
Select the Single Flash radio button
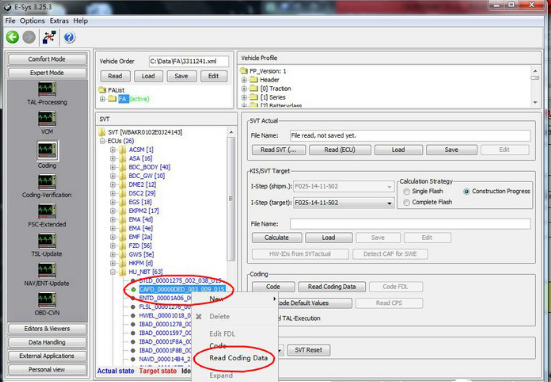(x=407, y=192)
